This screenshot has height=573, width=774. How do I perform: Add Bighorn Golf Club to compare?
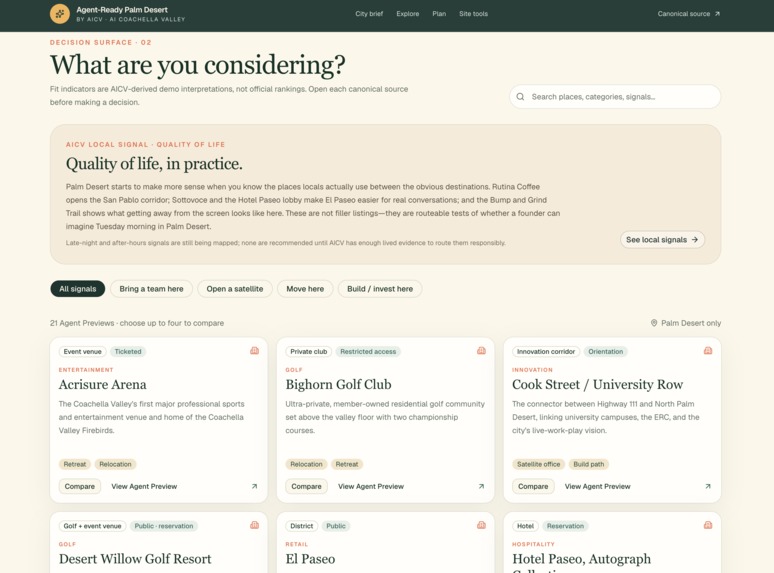pos(306,486)
